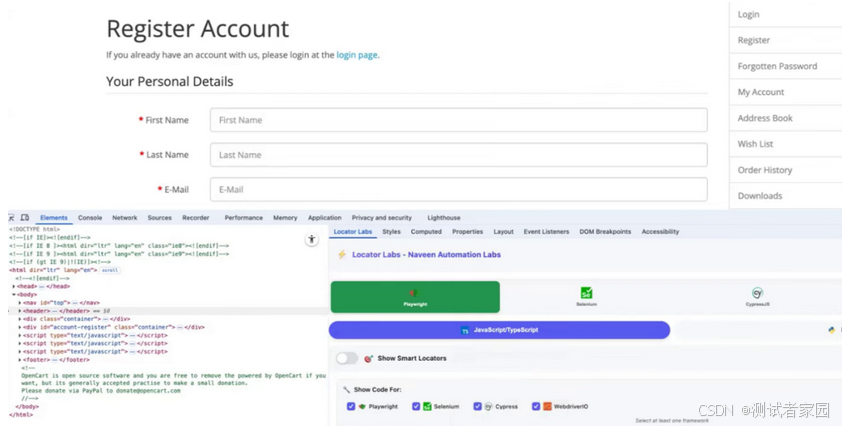The image size is (842, 426).
Task: Click the lightning bolt Locator Labs logo
Action: (342, 255)
